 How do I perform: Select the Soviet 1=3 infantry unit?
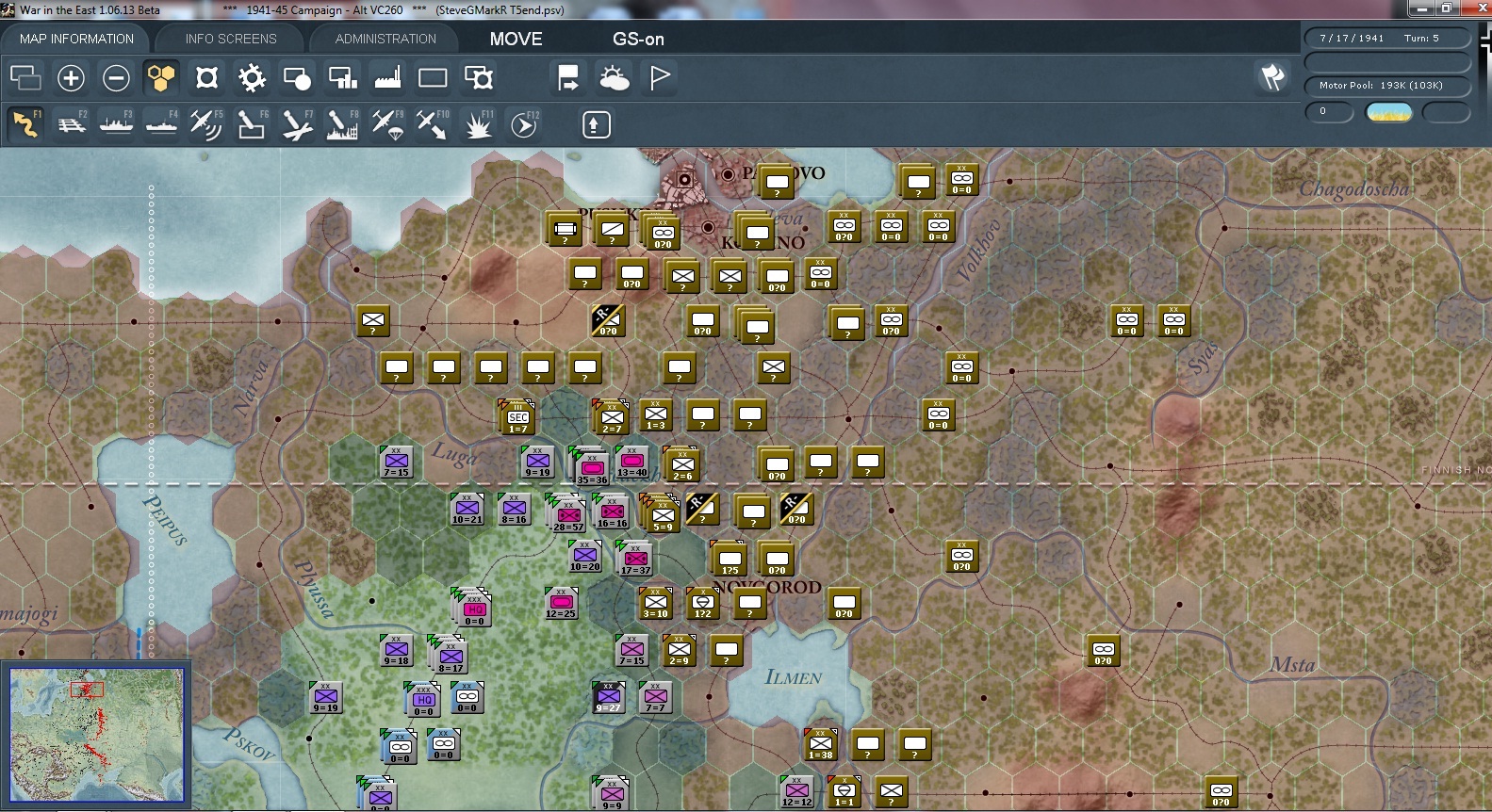[x=655, y=414]
